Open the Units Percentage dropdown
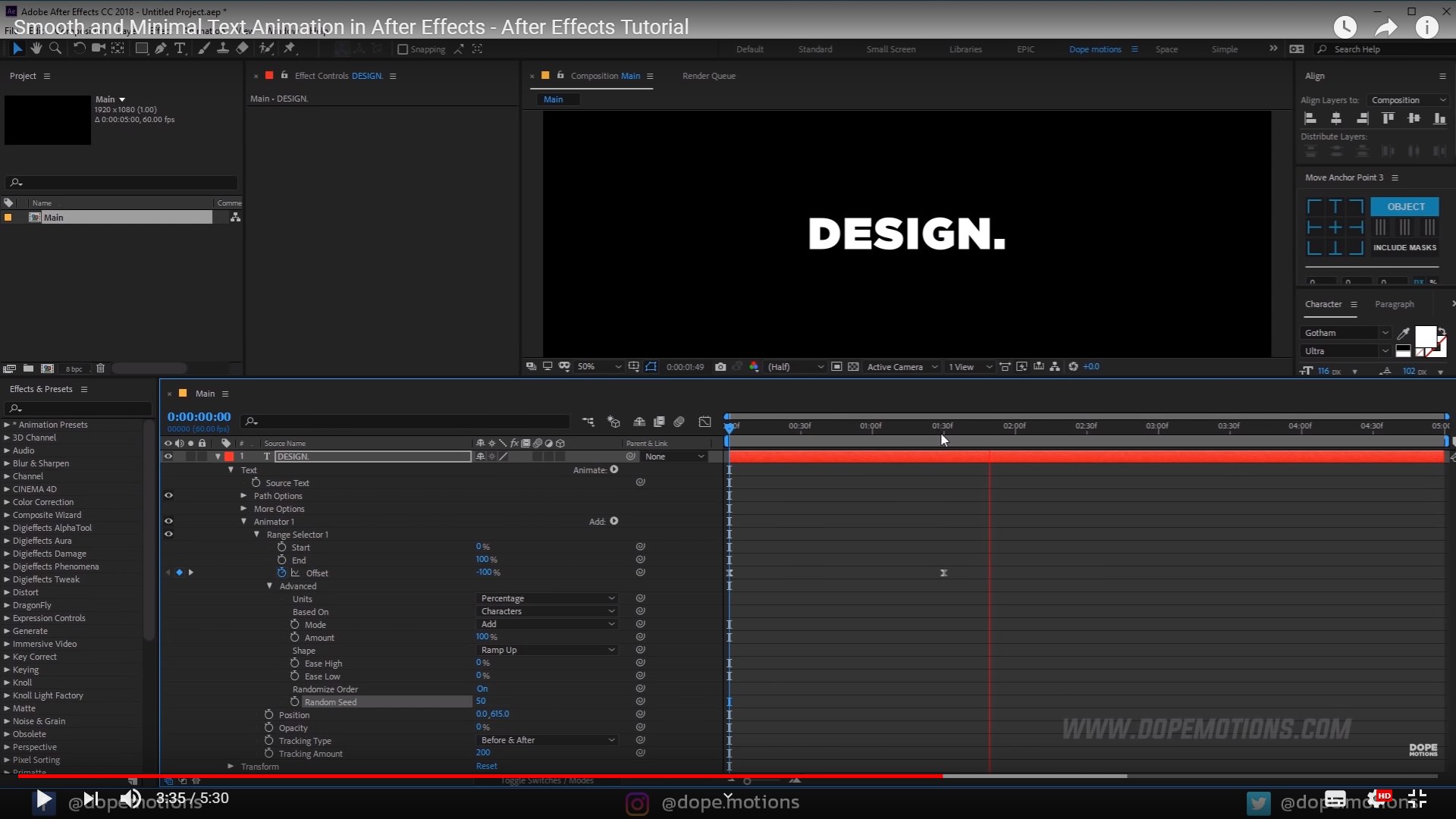 [547, 598]
